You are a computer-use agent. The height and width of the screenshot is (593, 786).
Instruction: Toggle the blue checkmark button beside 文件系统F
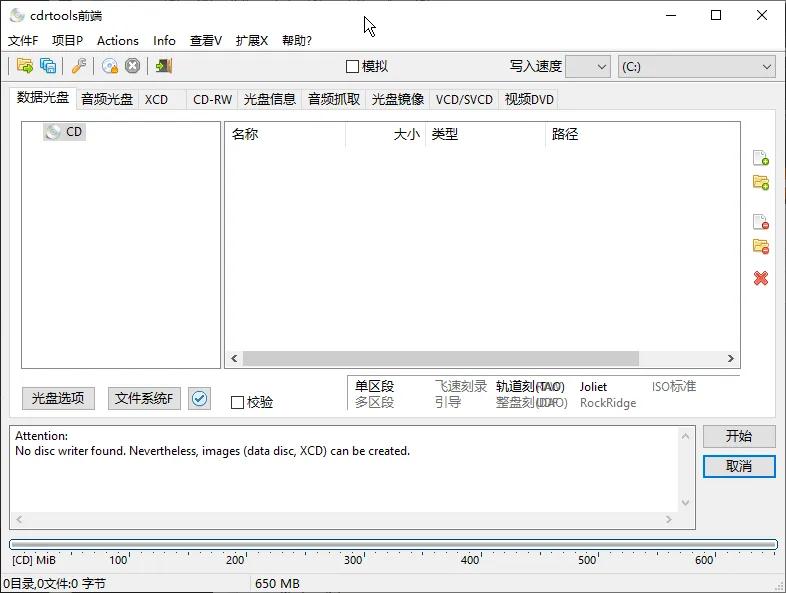point(200,398)
